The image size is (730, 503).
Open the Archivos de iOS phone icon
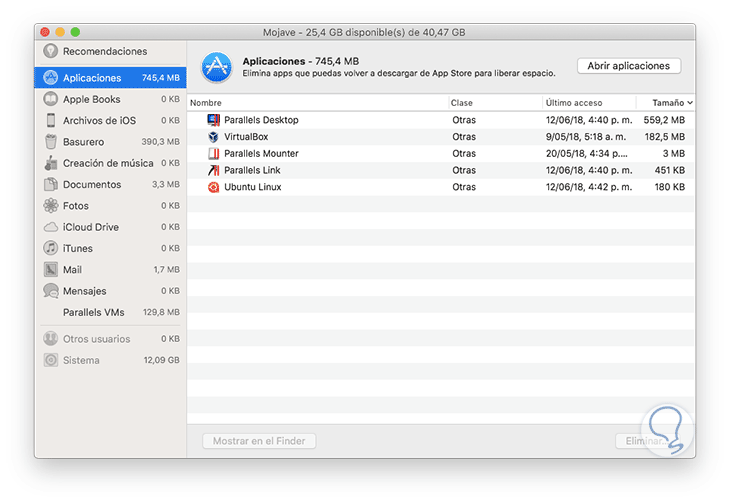coord(50,121)
